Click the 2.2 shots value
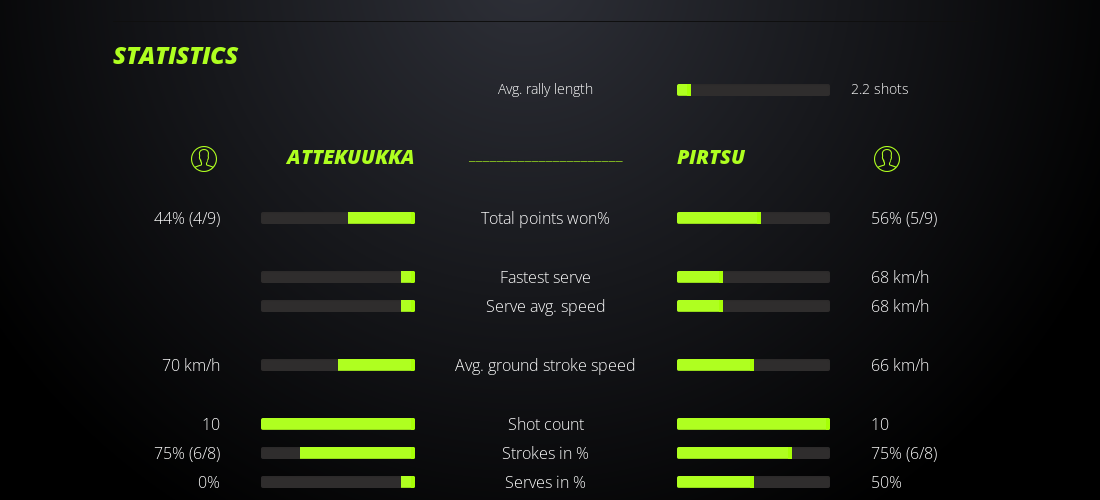 (x=879, y=89)
